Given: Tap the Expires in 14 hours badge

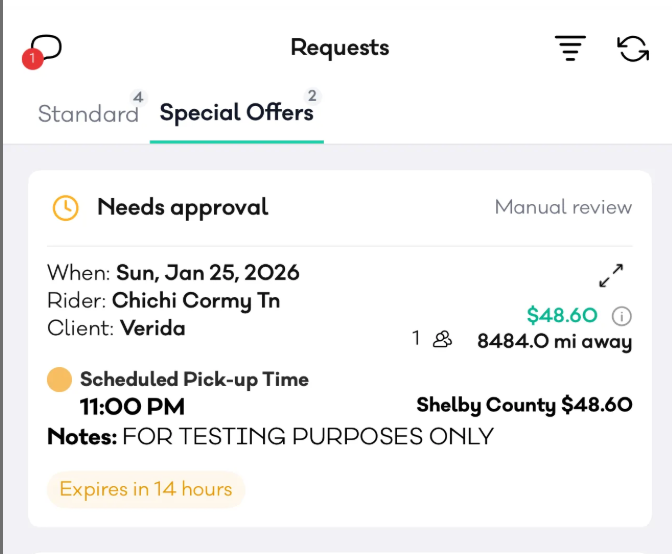Looking at the screenshot, I should click(x=146, y=489).
